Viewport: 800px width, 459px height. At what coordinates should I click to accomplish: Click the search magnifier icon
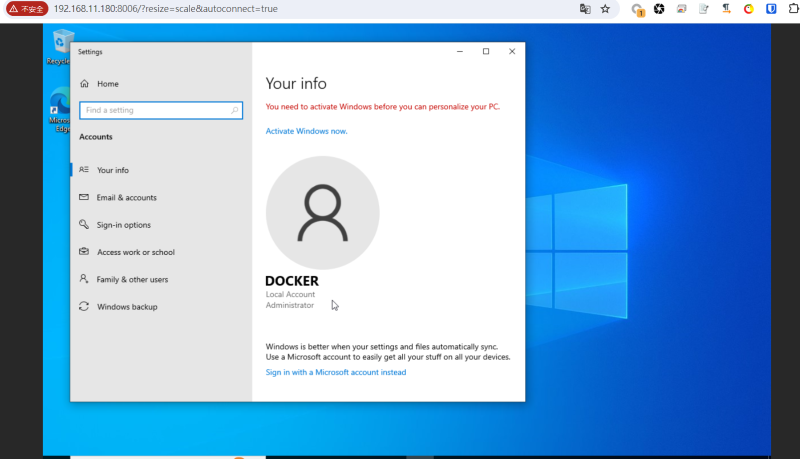coord(235,110)
